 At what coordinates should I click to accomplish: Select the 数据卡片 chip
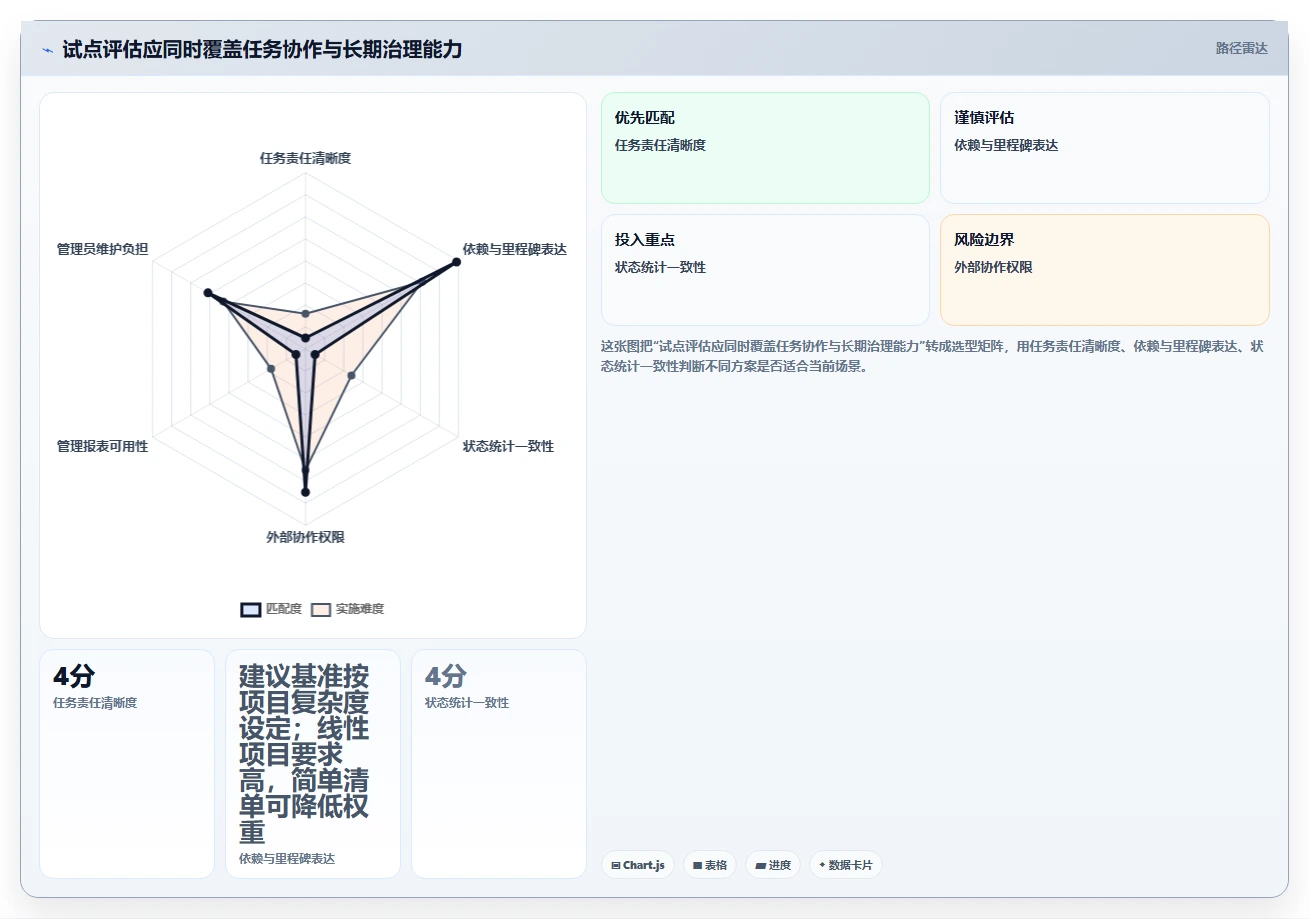click(846, 865)
